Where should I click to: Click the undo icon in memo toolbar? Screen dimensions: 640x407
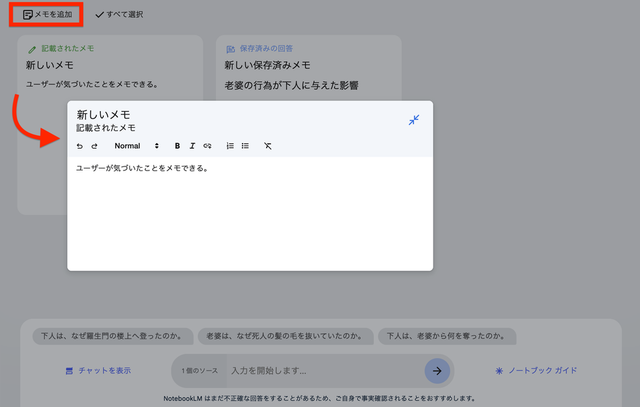pos(80,146)
